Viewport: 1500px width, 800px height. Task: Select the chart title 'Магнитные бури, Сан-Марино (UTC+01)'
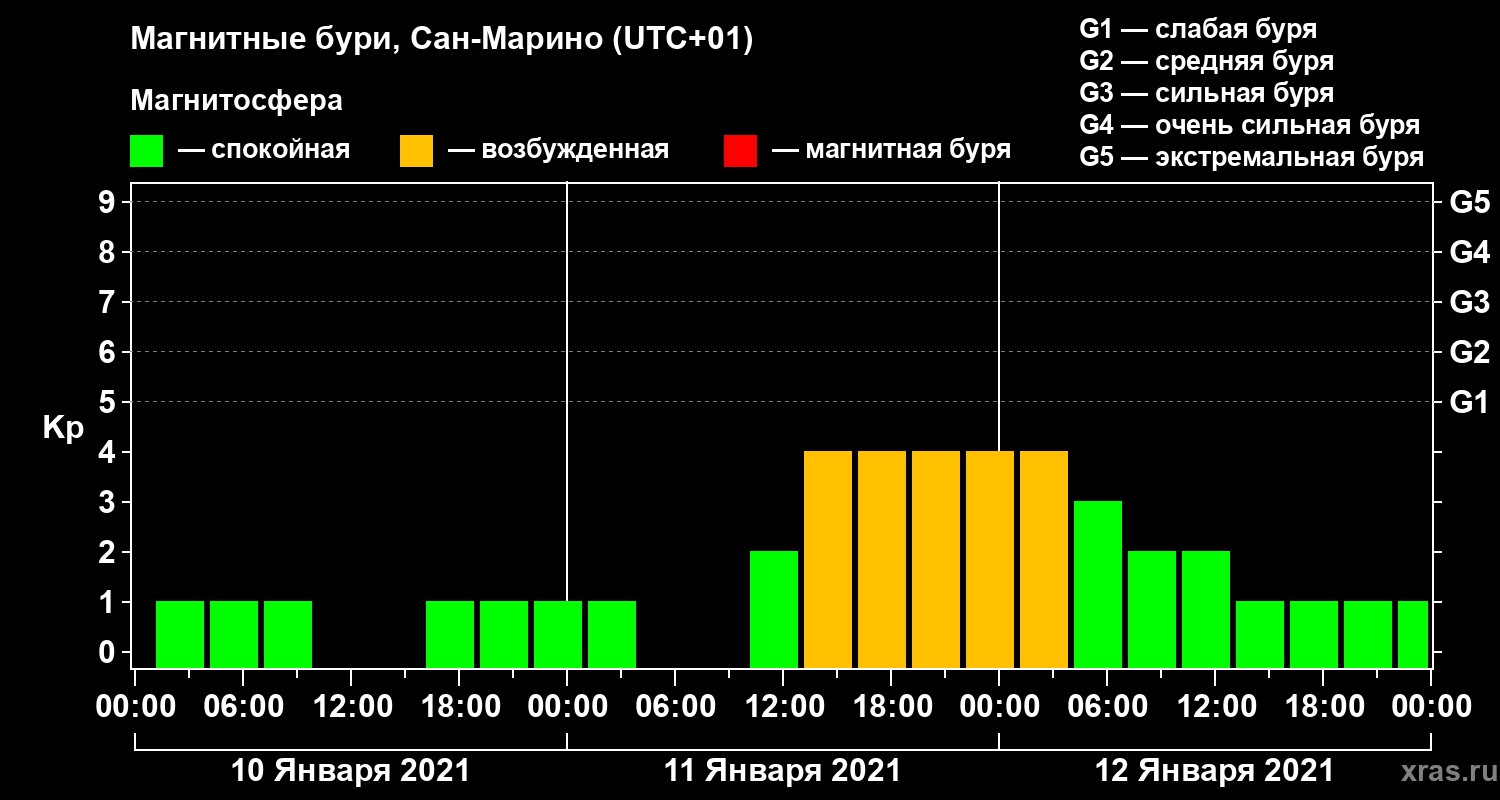pyautogui.click(x=441, y=41)
